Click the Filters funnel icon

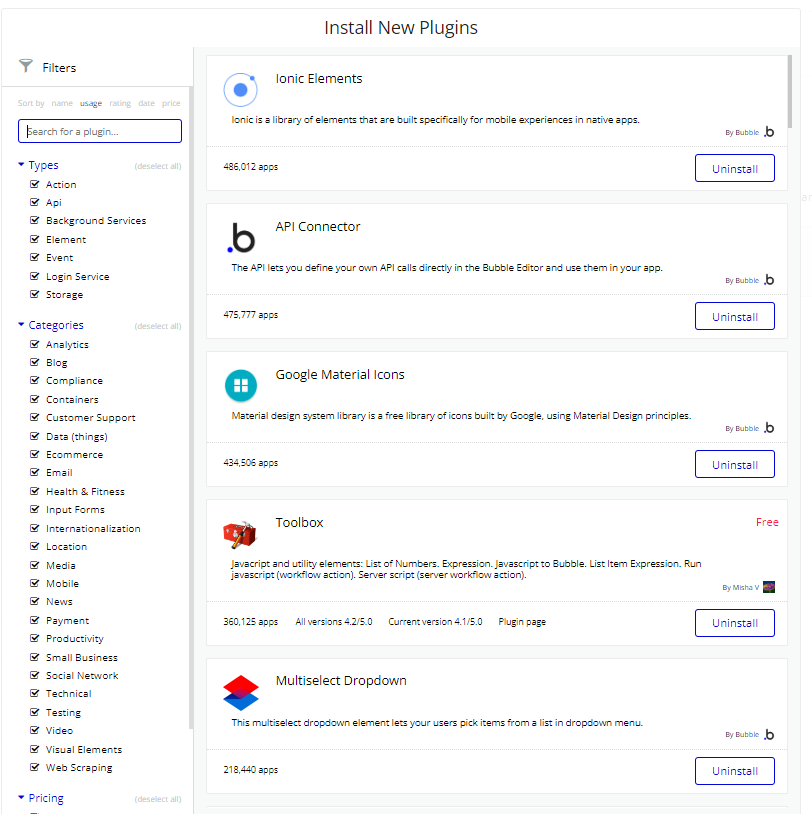[x=26, y=67]
